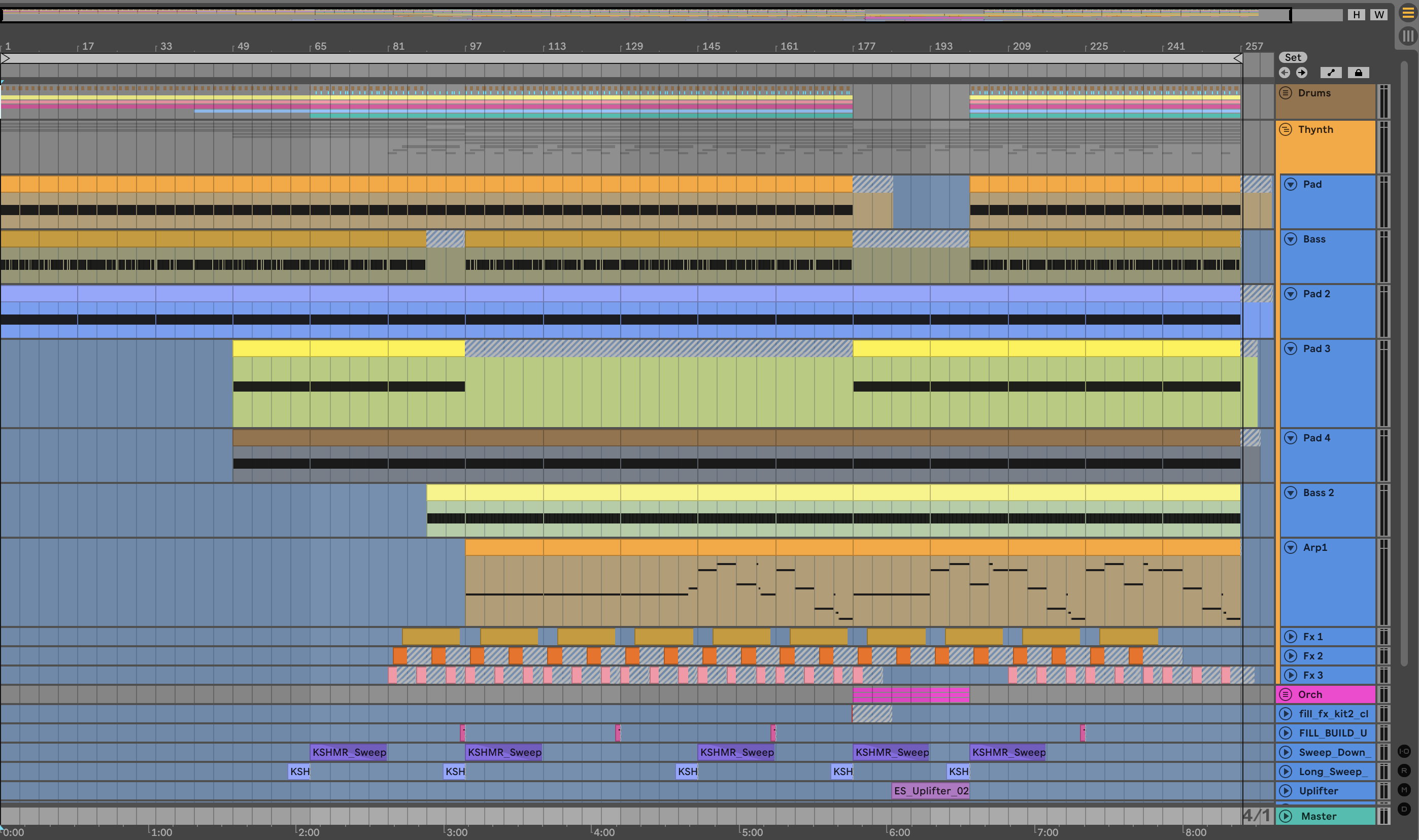1419x840 pixels.
Task: Switch to Session view selector icon
Action: (1408, 36)
